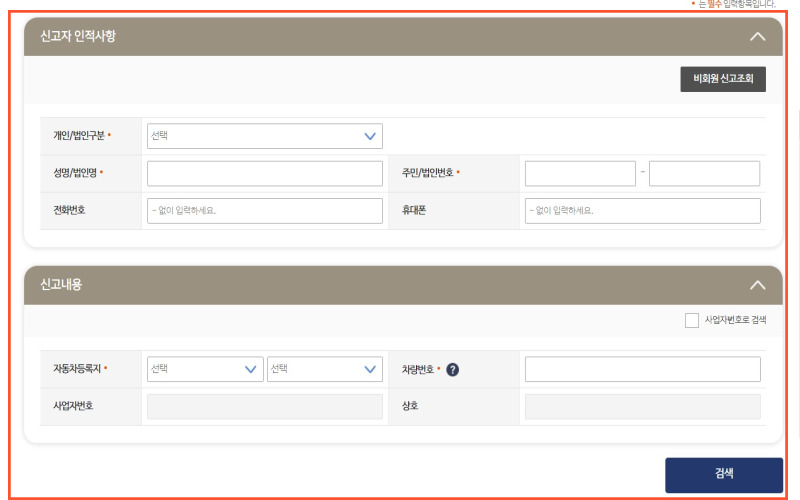Click the 차량번호 input field

(643, 369)
